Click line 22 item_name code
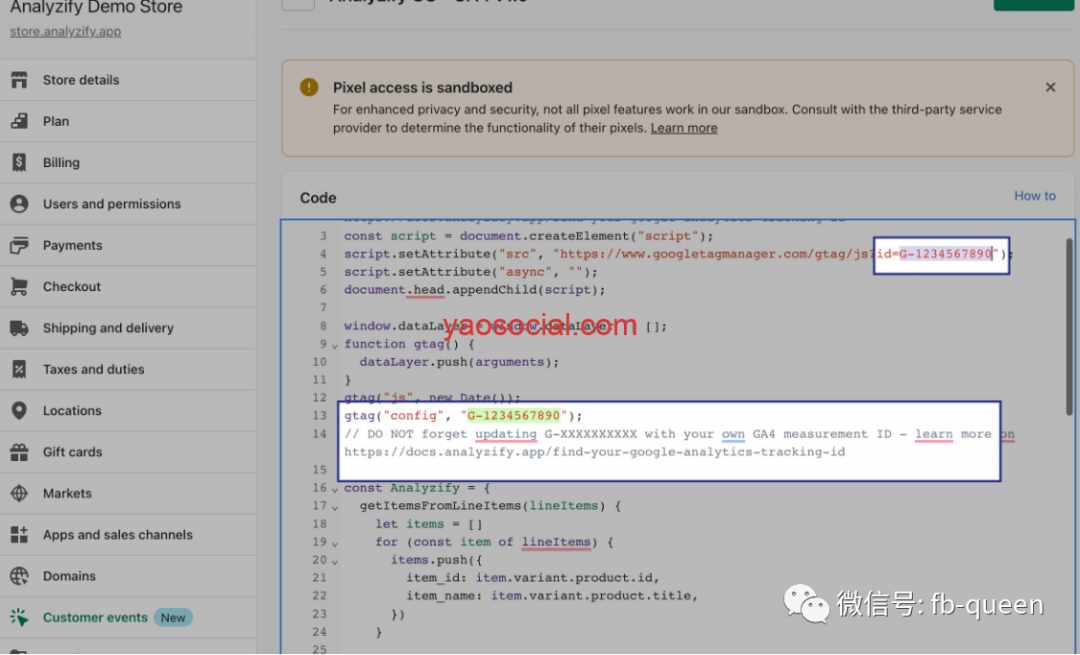This screenshot has height=655, width=1080. [552, 595]
